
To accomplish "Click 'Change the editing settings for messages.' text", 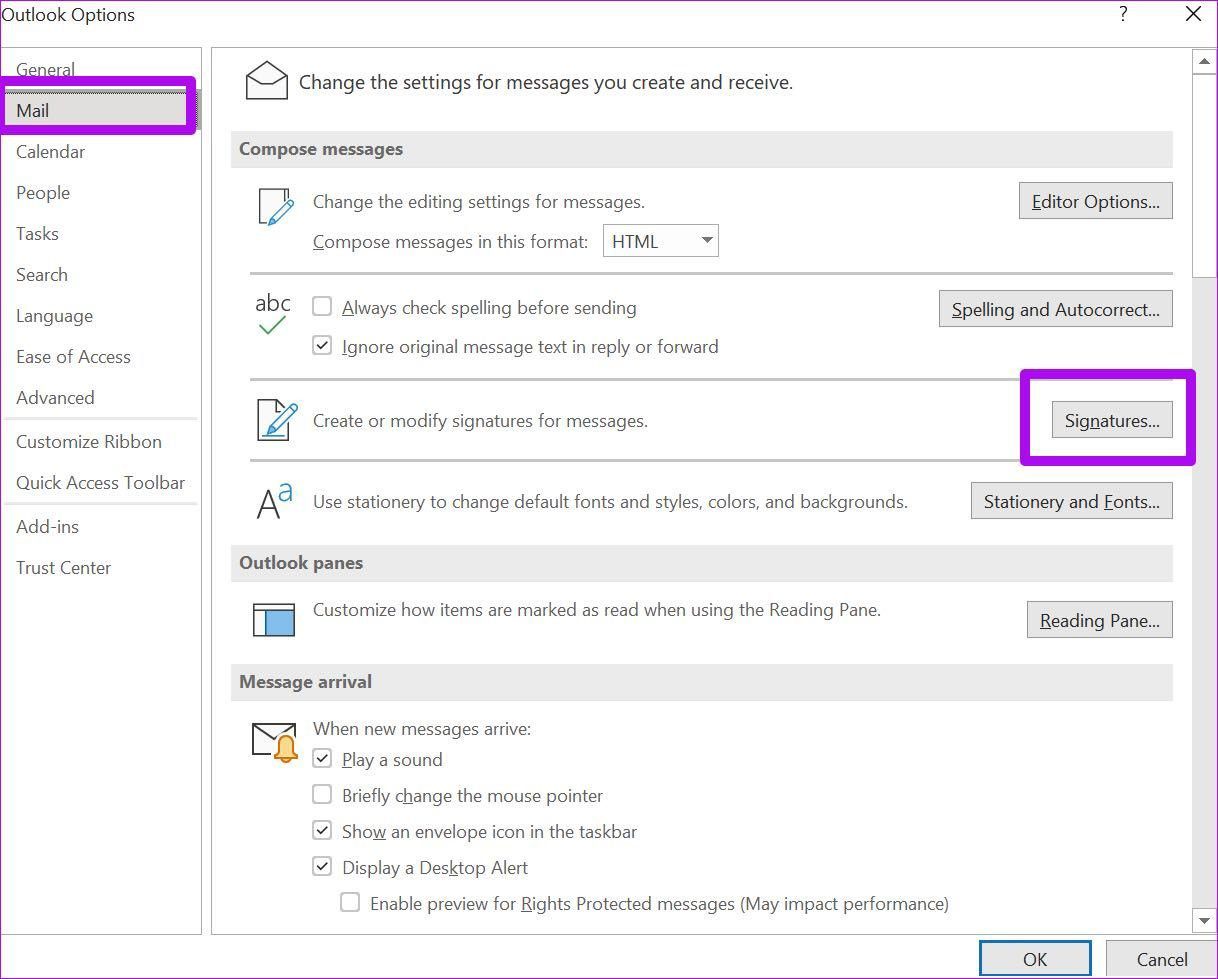I will (x=479, y=202).
